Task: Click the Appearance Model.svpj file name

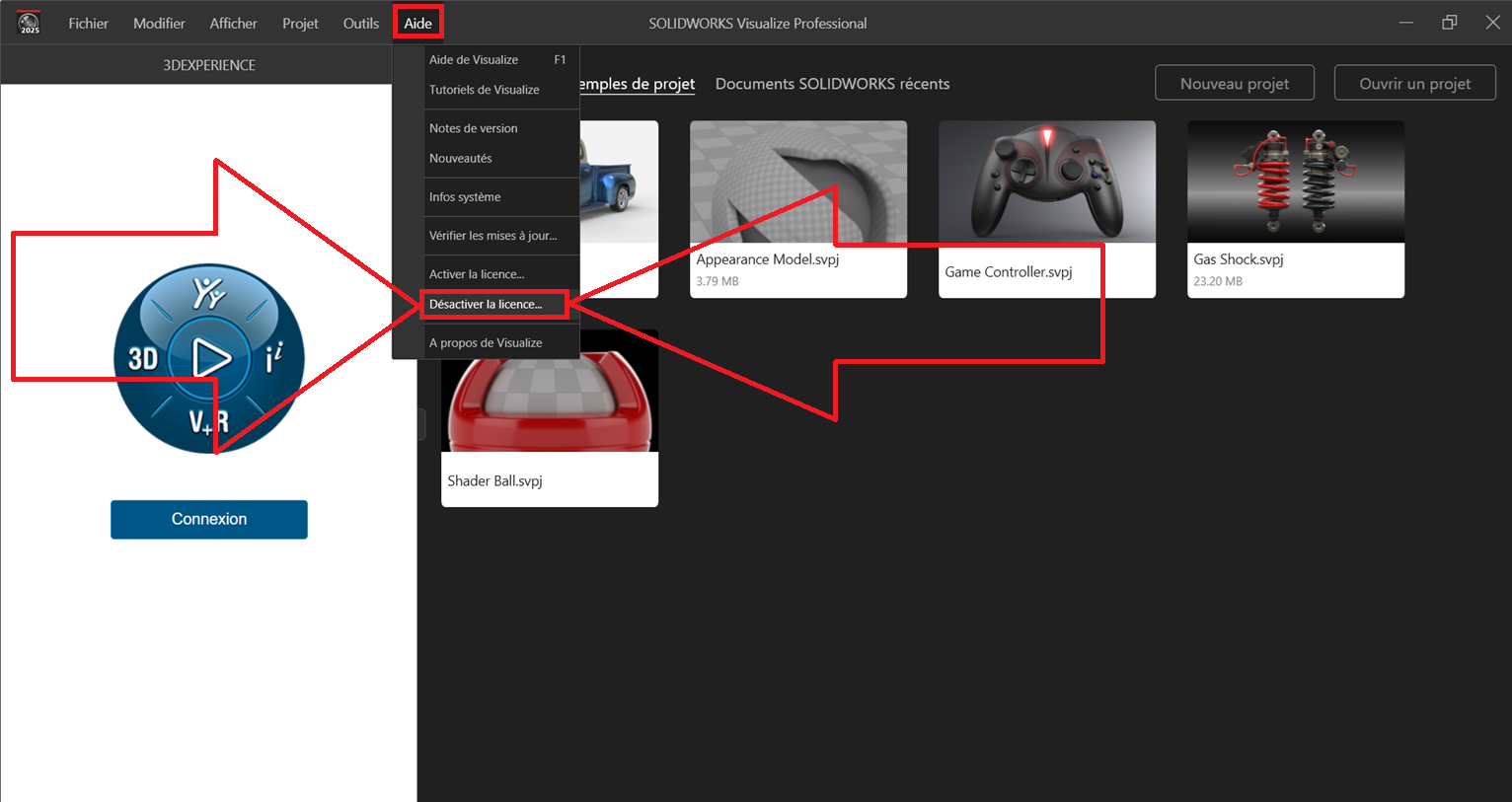Action: (x=768, y=259)
